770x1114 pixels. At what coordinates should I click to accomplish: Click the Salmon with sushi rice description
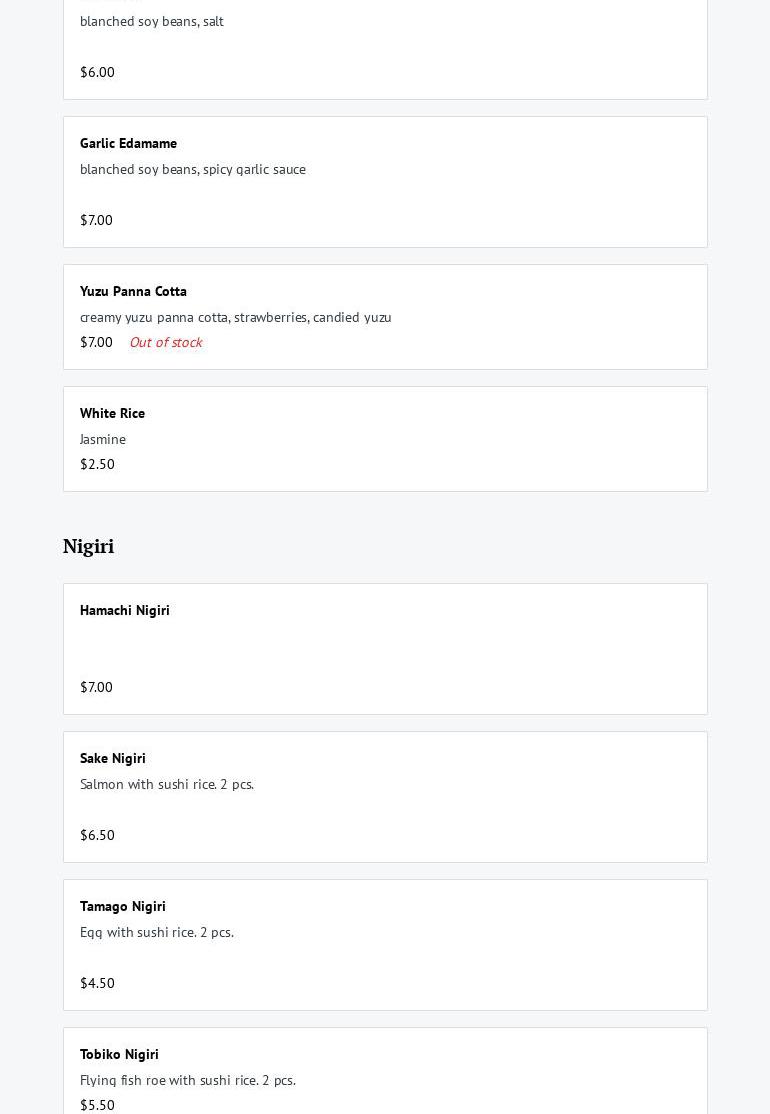(167, 784)
